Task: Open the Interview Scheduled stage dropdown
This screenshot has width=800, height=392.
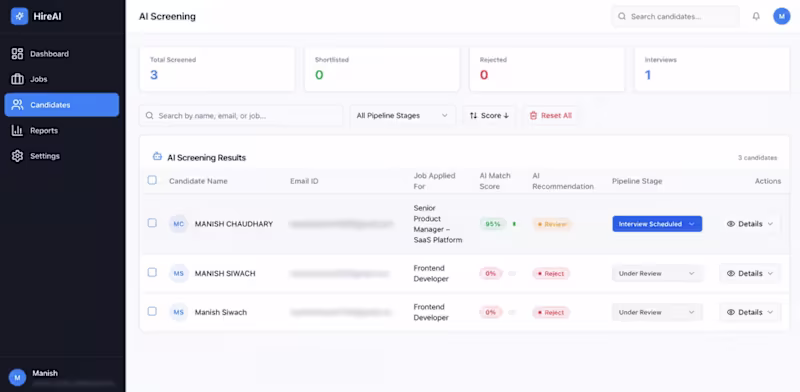Action: pyautogui.click(x=657, y=224)
